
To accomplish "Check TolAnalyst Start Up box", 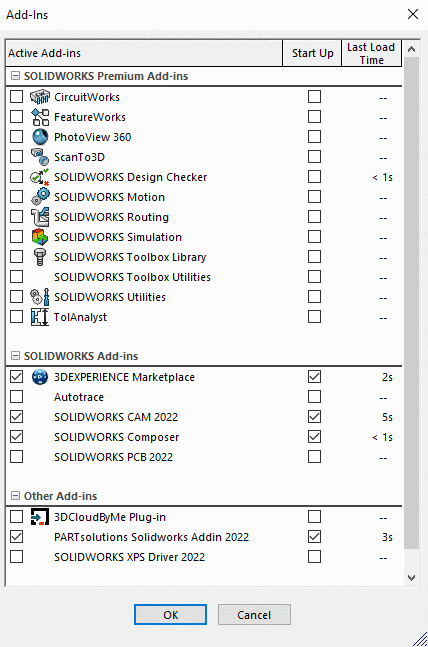I will pos(314,316).
